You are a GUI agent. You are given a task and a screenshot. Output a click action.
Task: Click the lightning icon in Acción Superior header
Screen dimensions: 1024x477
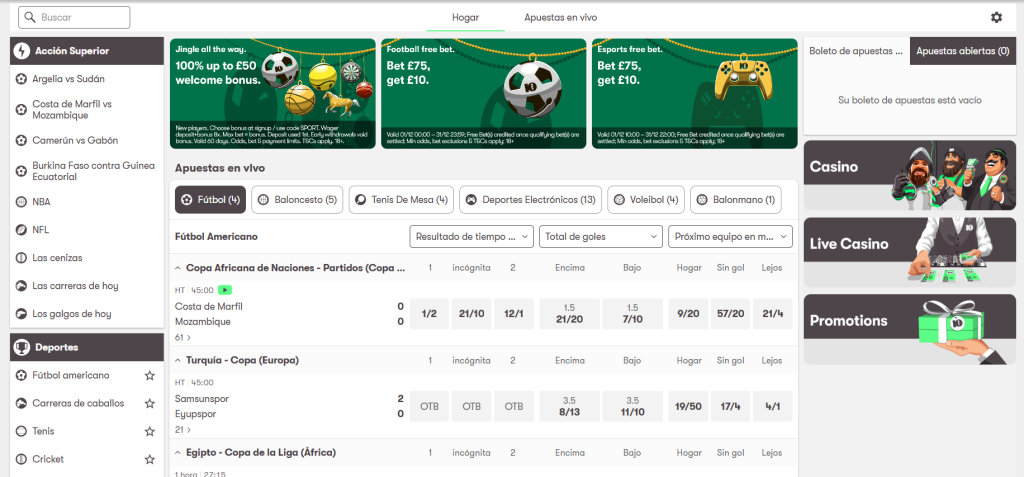pyautogui.click(x=22, y=50)
